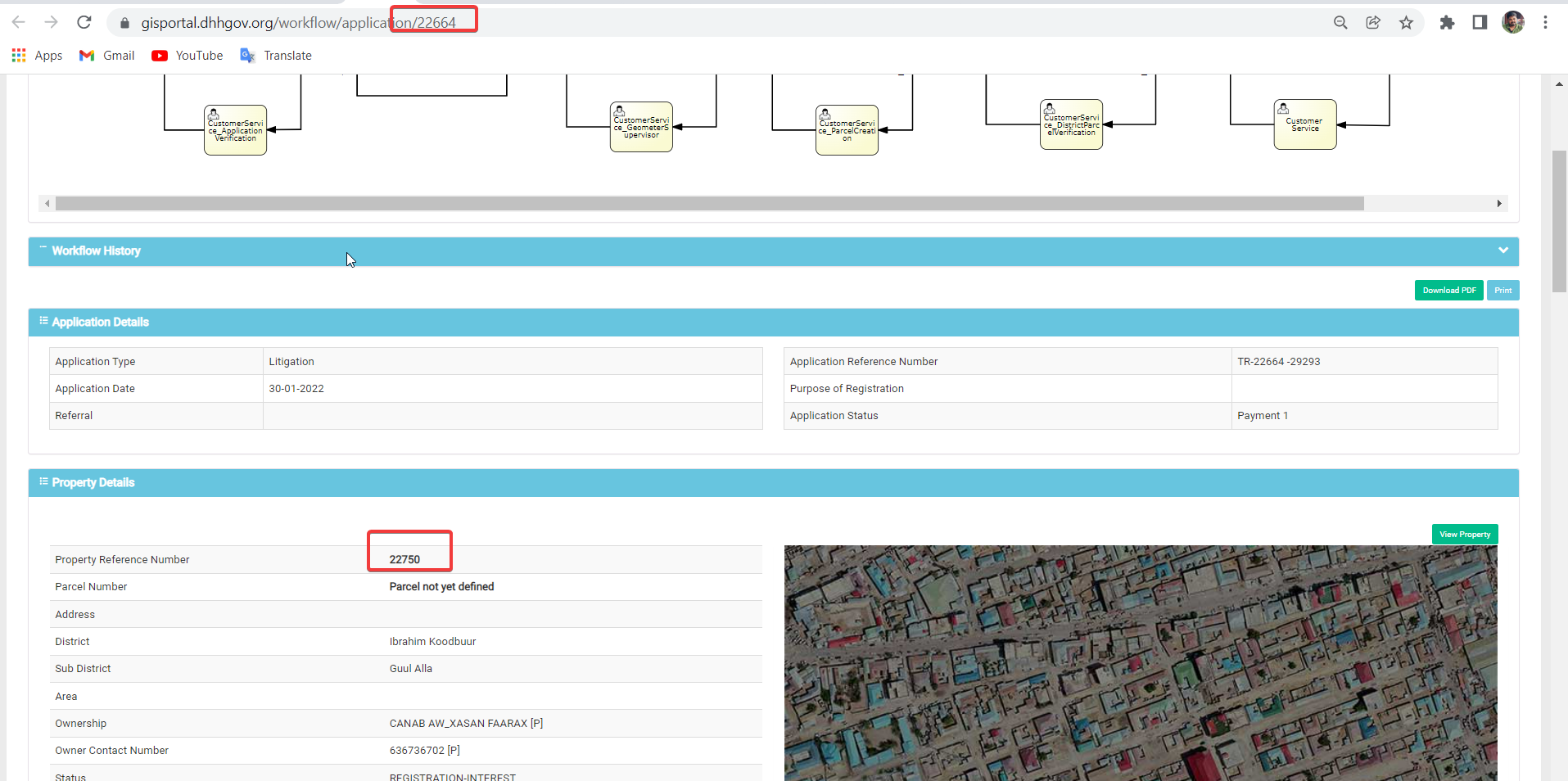Image resolution: width=1568 pixels, height=781 pixels.
Task: Select the Customer Service workflow node
Action: [x=1305, y=124]
